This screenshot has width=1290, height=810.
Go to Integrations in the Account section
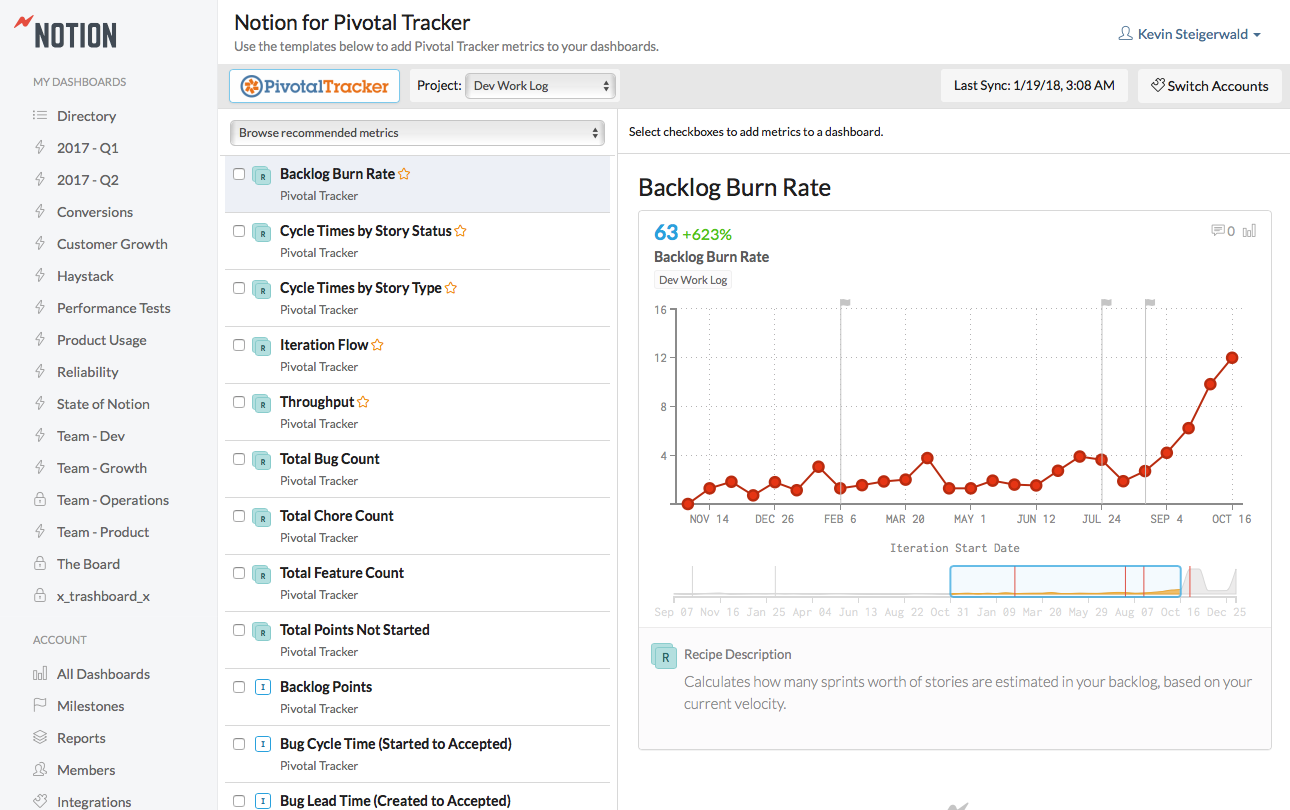tap(94, 802)
